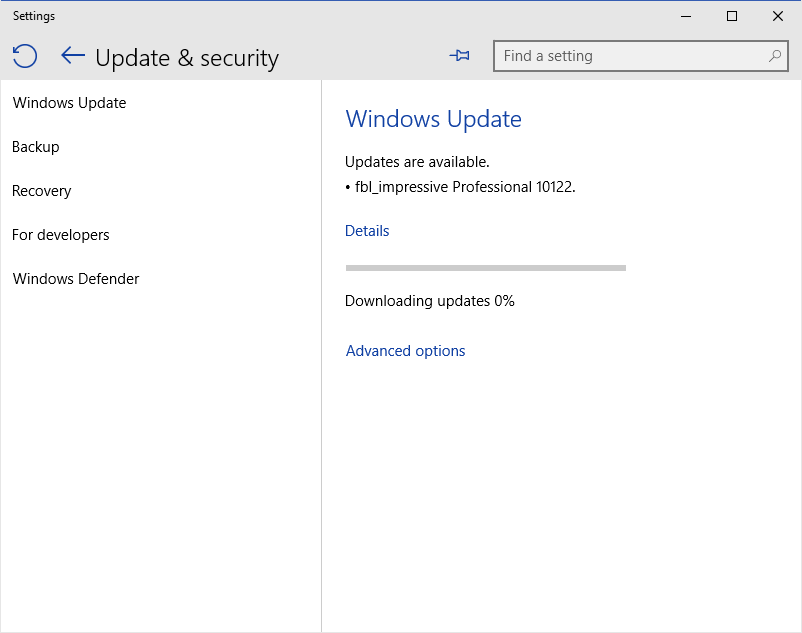Maximize the Settings window
Screen dimensions: 802x633
coord(732,16)
